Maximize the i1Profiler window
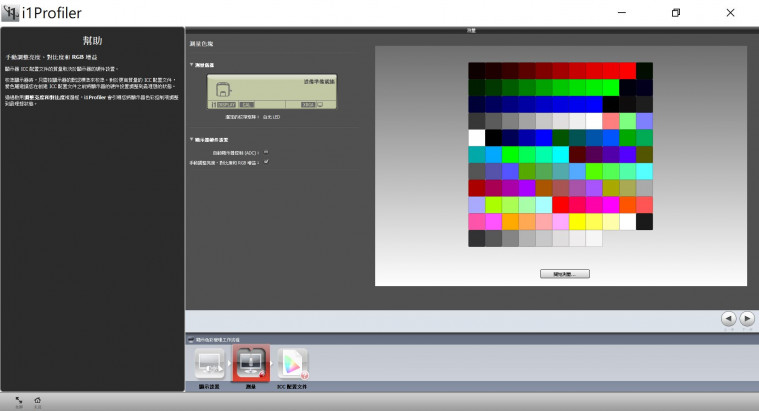This screenshot has height=411, width=759. click(x=676, y=13)
